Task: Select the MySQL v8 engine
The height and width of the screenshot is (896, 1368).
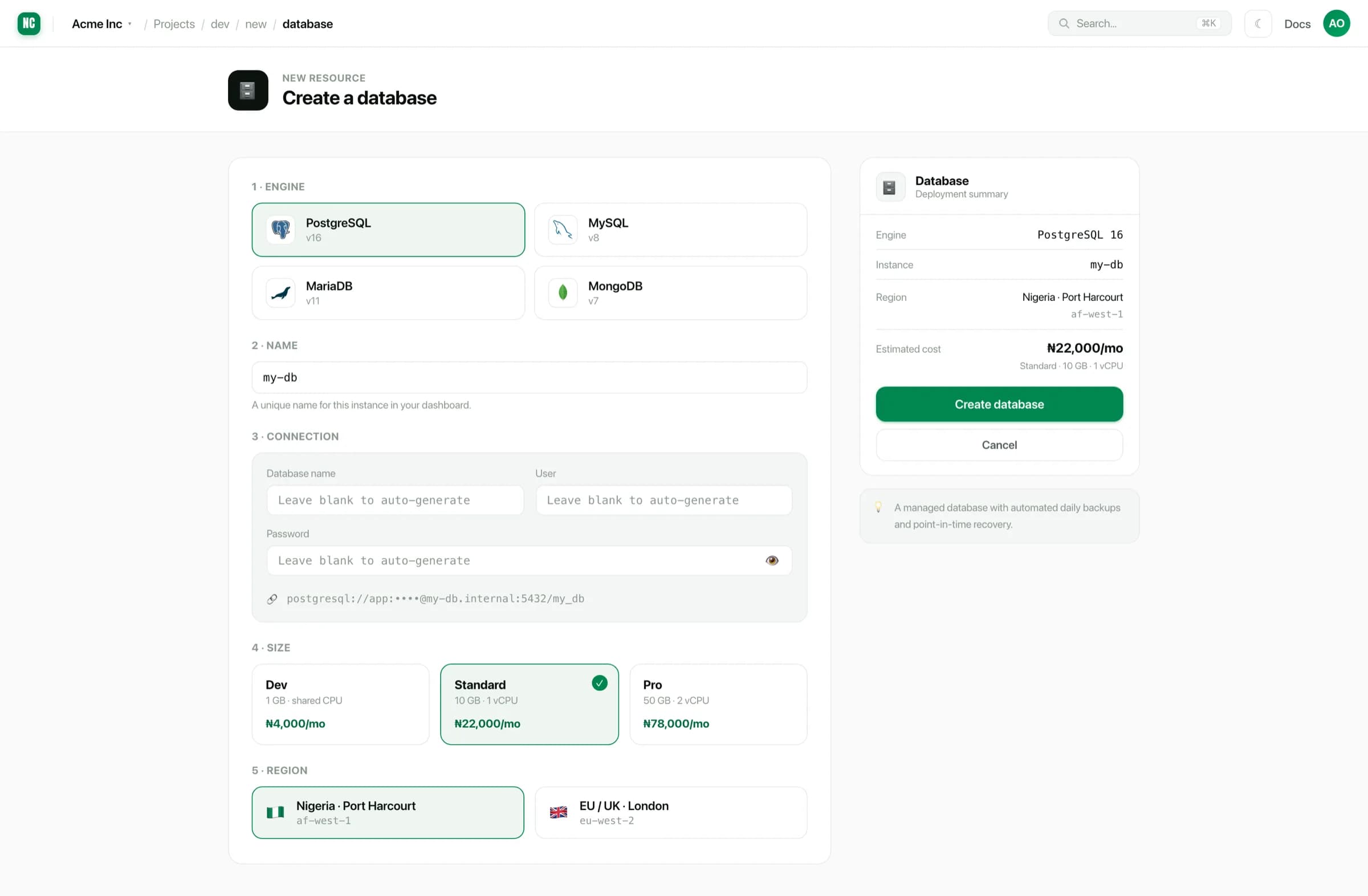Action: point(670,230)
